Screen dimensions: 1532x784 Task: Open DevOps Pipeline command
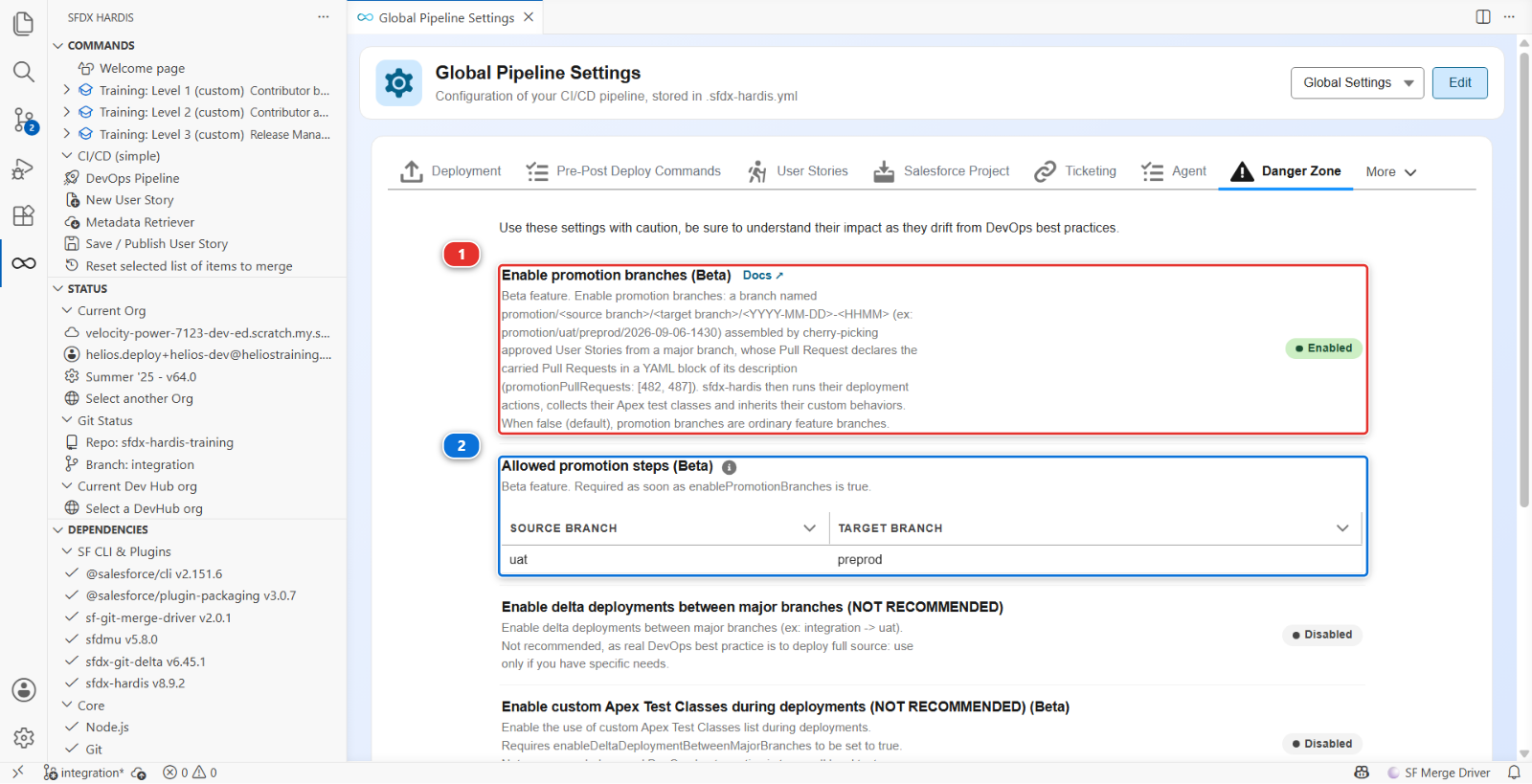132,178
